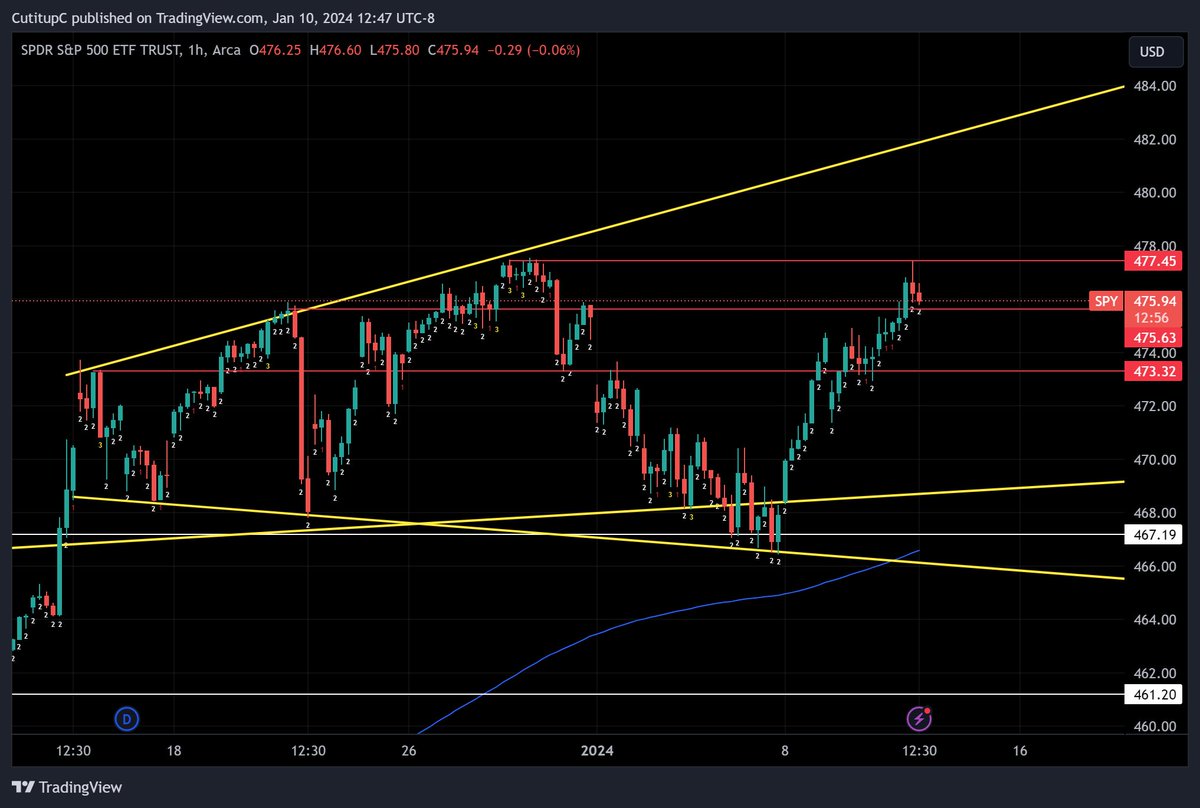Open the Arca exchange selector

tap(228, 51)
